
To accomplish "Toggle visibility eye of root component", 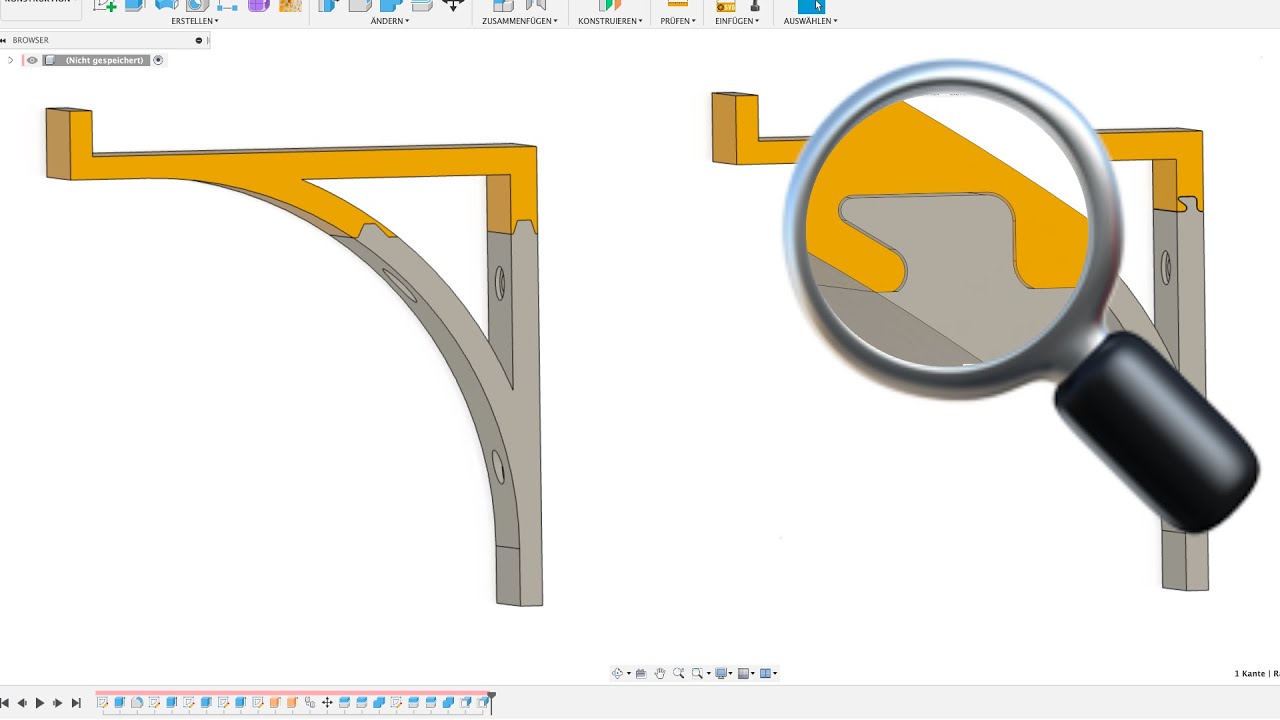I will tap(32, 60).
